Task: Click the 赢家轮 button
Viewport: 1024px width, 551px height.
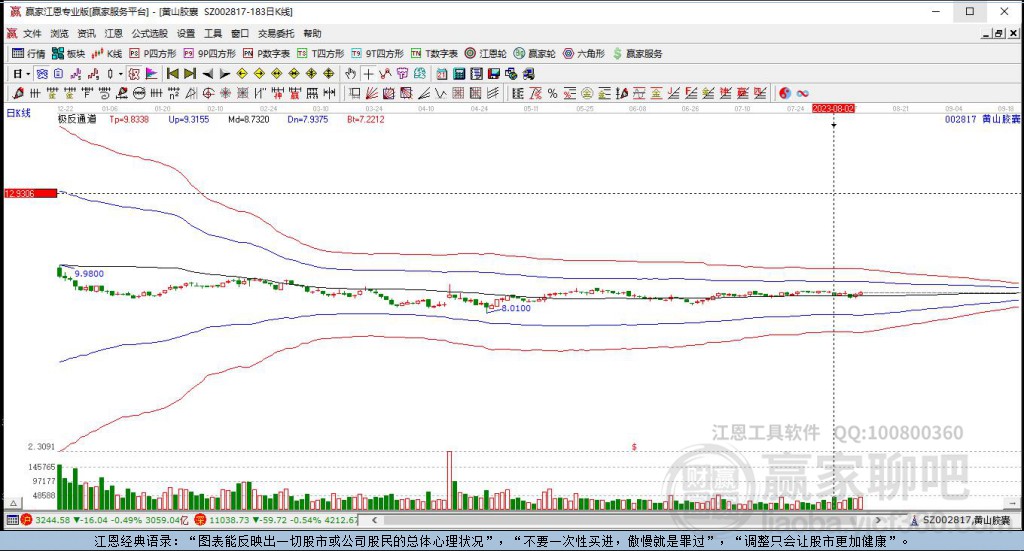Action: tap(536, 53)
